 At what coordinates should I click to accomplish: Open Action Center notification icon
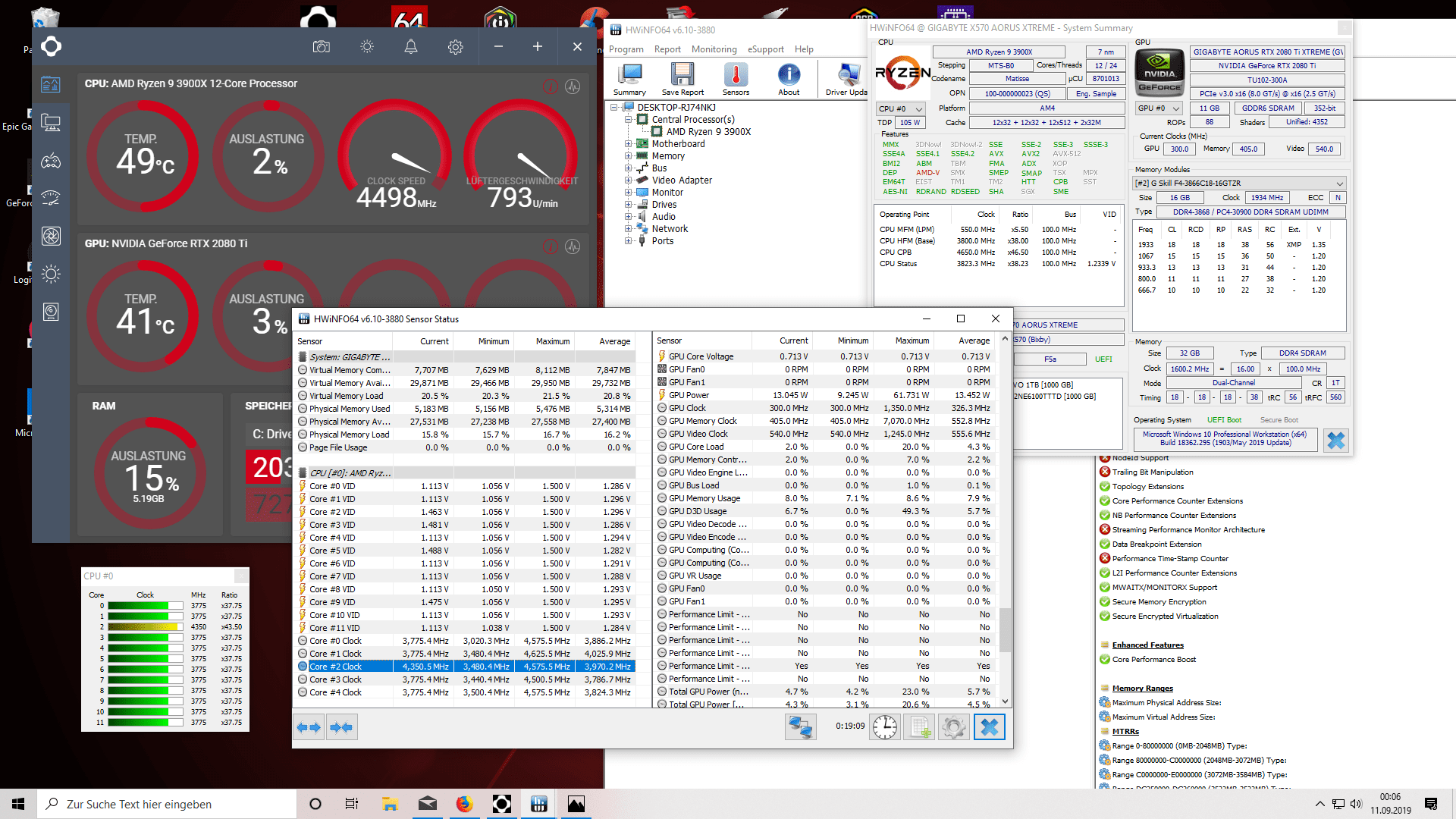click(x=1431, y=804)
